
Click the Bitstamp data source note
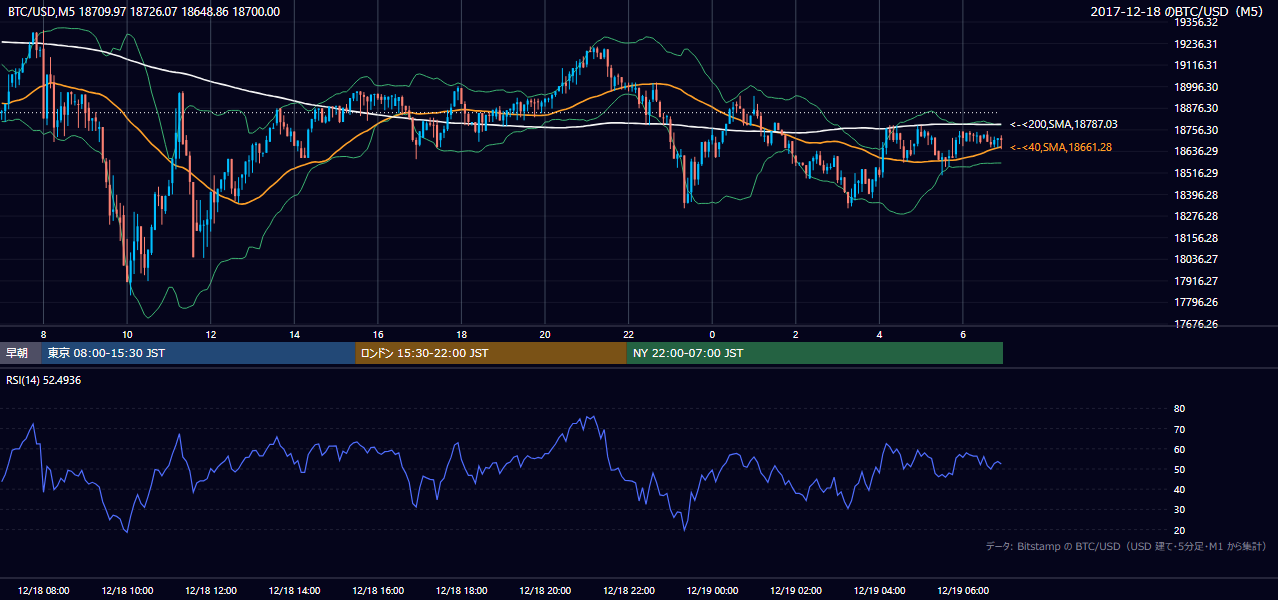click(x=1126, y=546)
